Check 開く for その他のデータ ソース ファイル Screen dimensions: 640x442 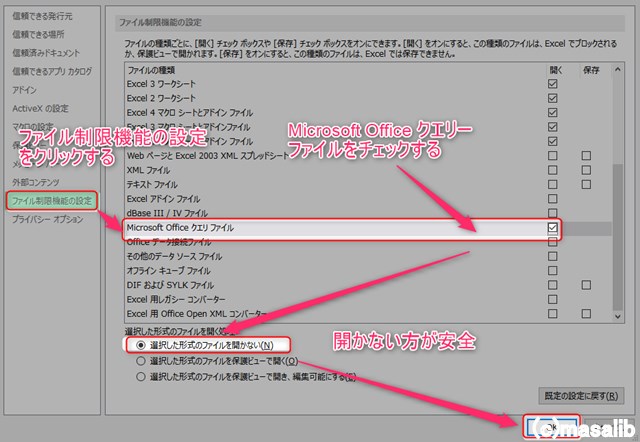[552, 256]
